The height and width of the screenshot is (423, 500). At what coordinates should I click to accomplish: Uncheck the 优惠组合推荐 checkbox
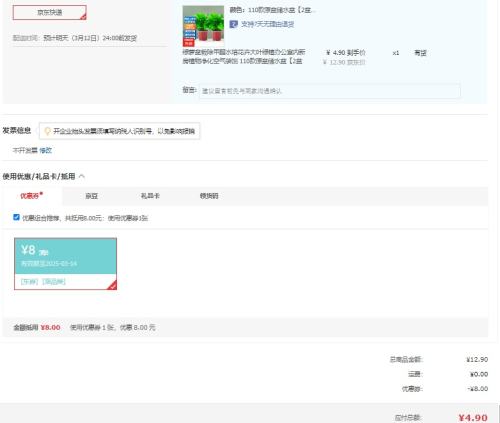click(x=16, y=217)
